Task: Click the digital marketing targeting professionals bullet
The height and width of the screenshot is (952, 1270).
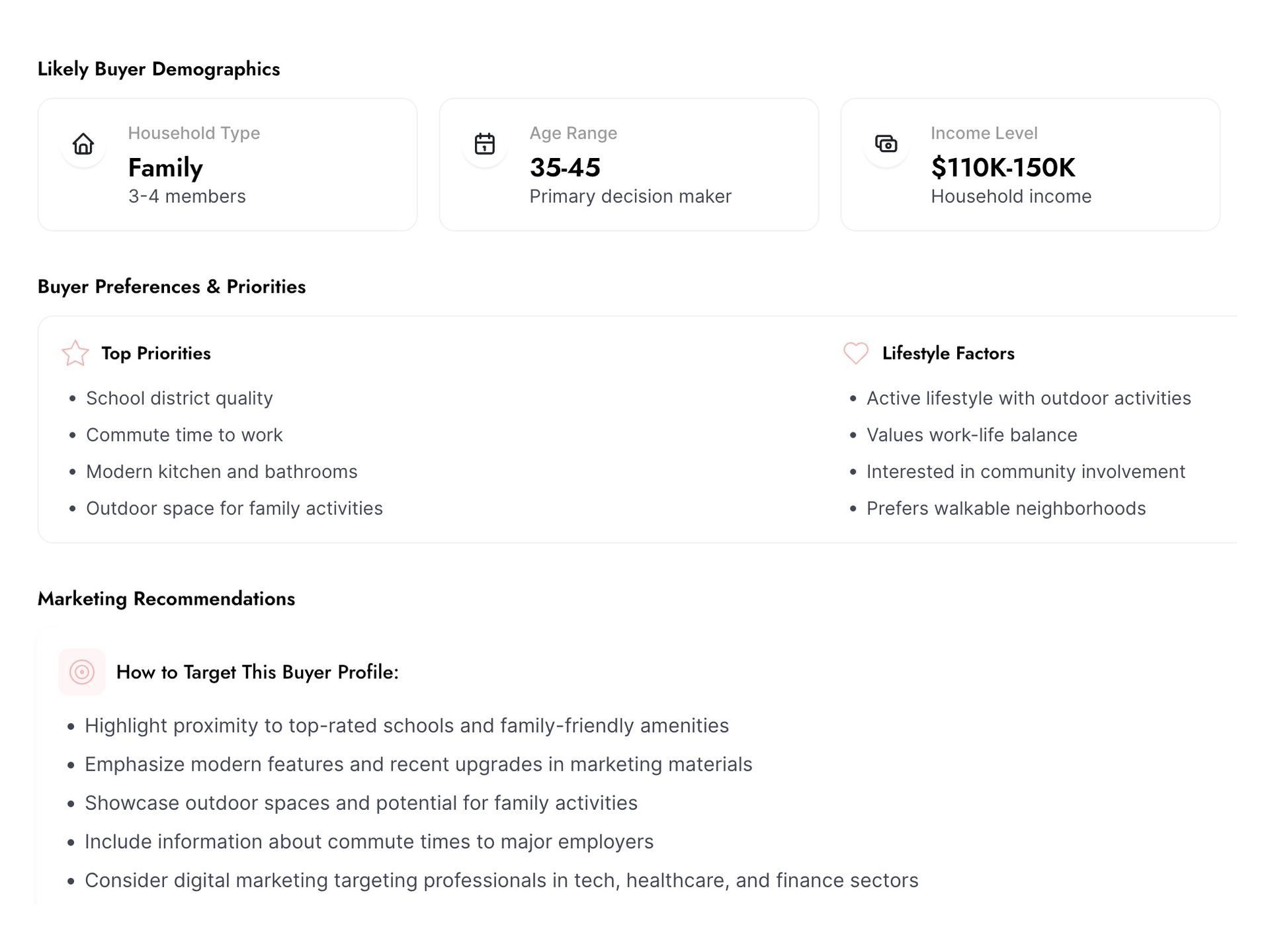Action: coord(501,881)
